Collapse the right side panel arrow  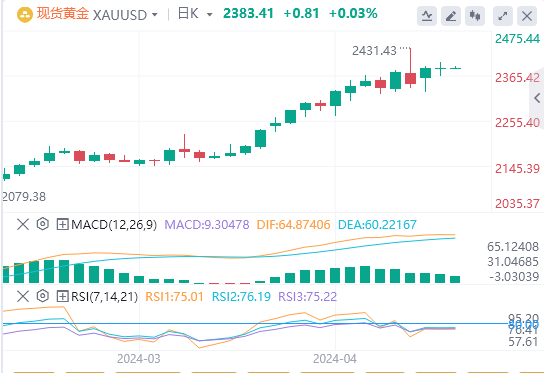[537, 98]
